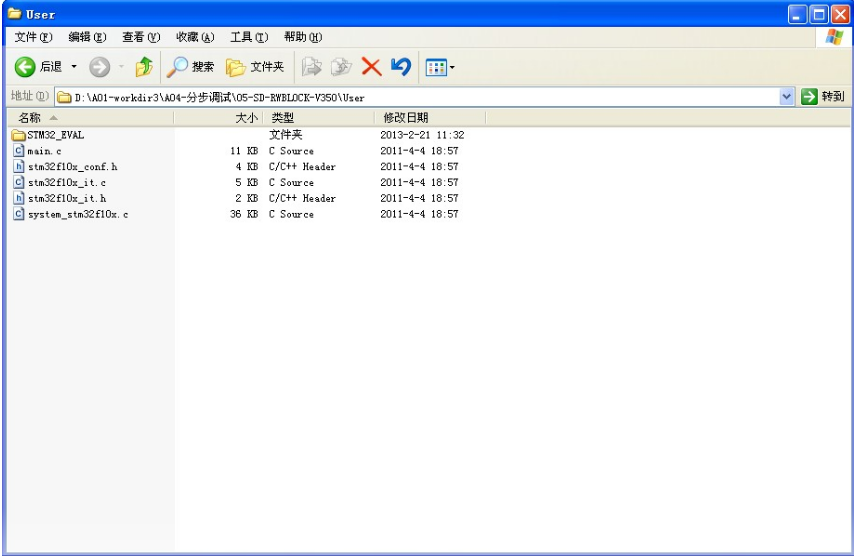Select the system_stm32f10x.c file icon
The height and width of the screenshot is (557, 856).
tap(19, 214)
